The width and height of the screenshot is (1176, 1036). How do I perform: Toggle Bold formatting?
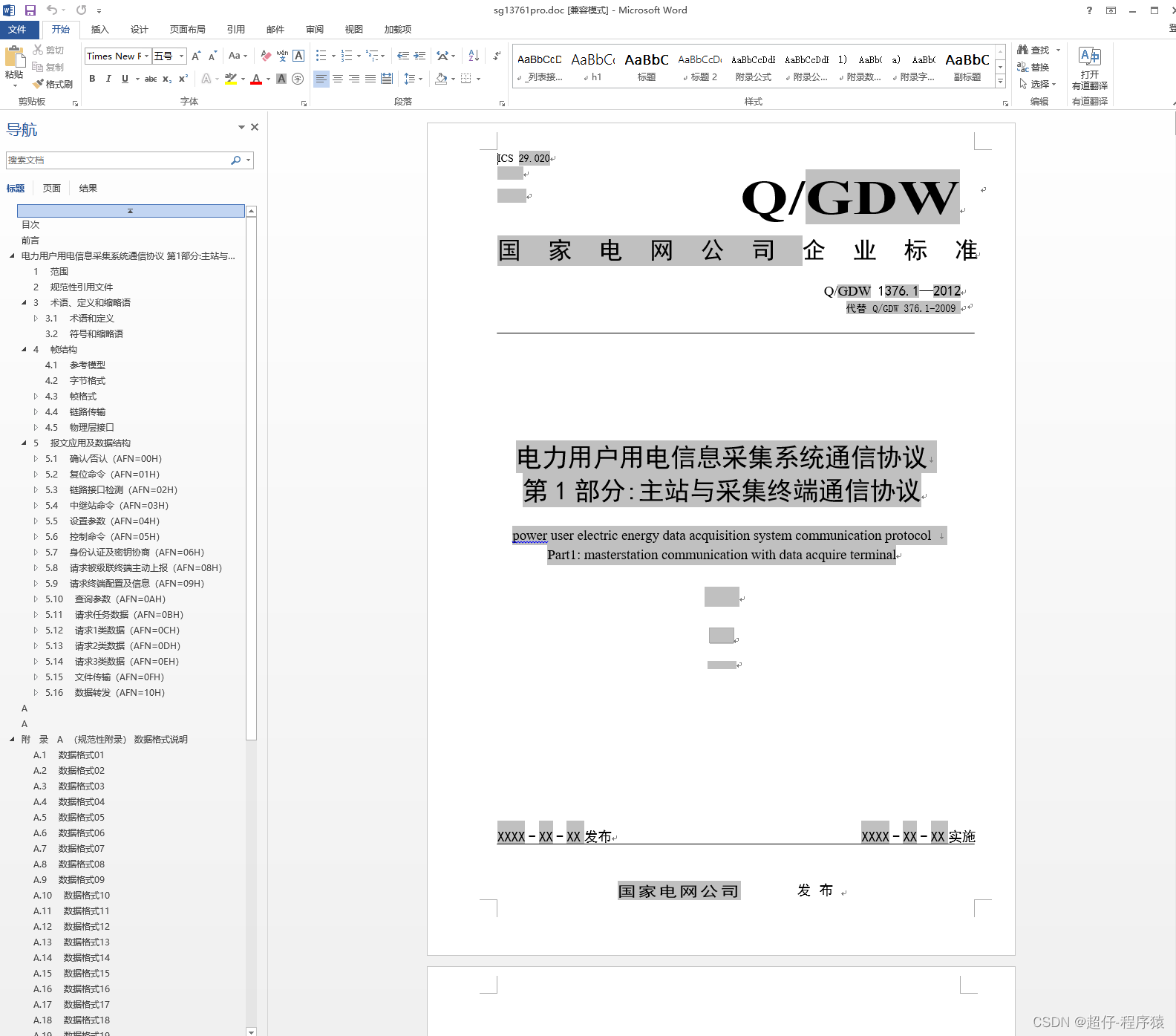click(x=92, y=79)
